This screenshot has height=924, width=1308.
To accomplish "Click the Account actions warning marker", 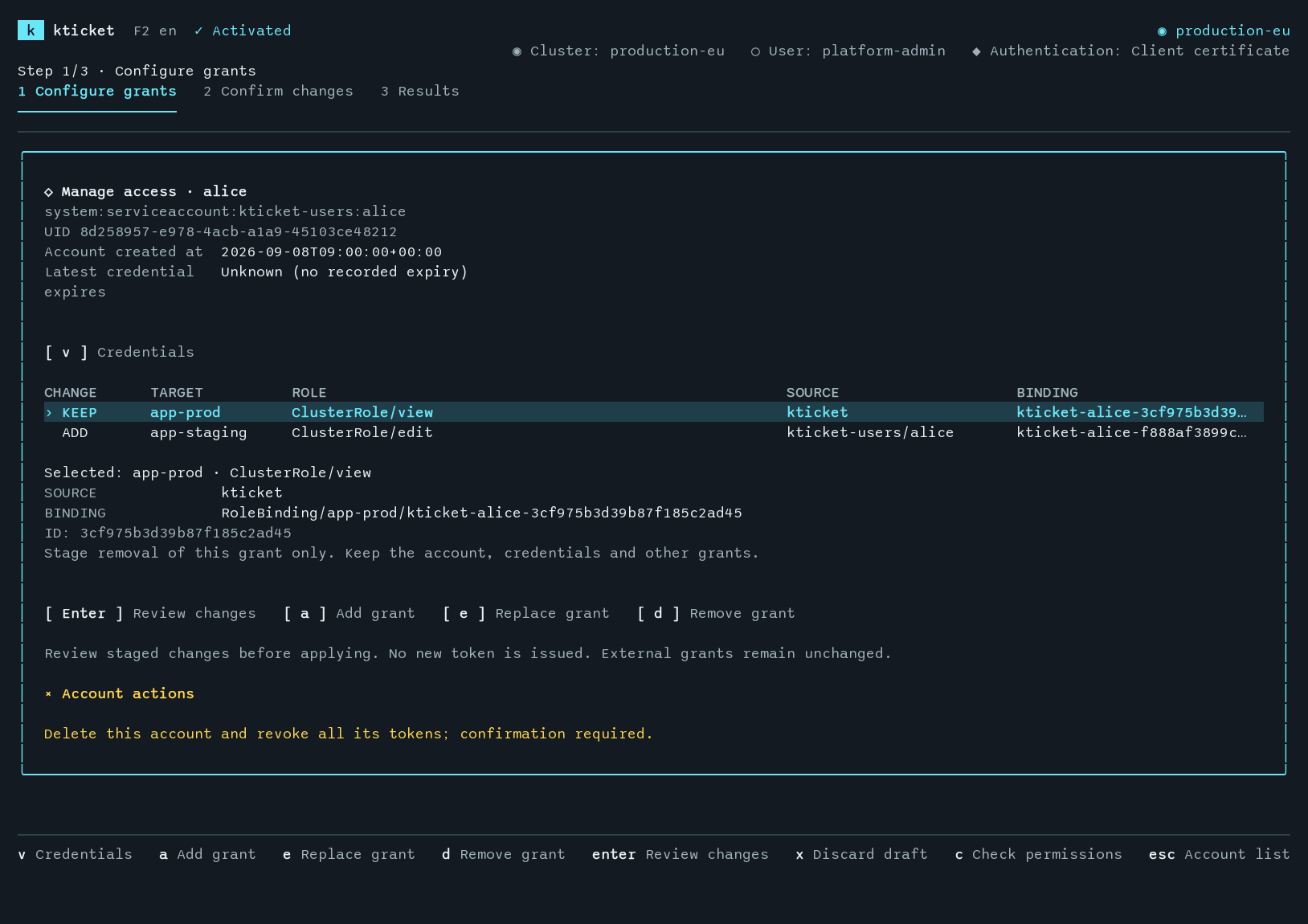I will [48, 693].
